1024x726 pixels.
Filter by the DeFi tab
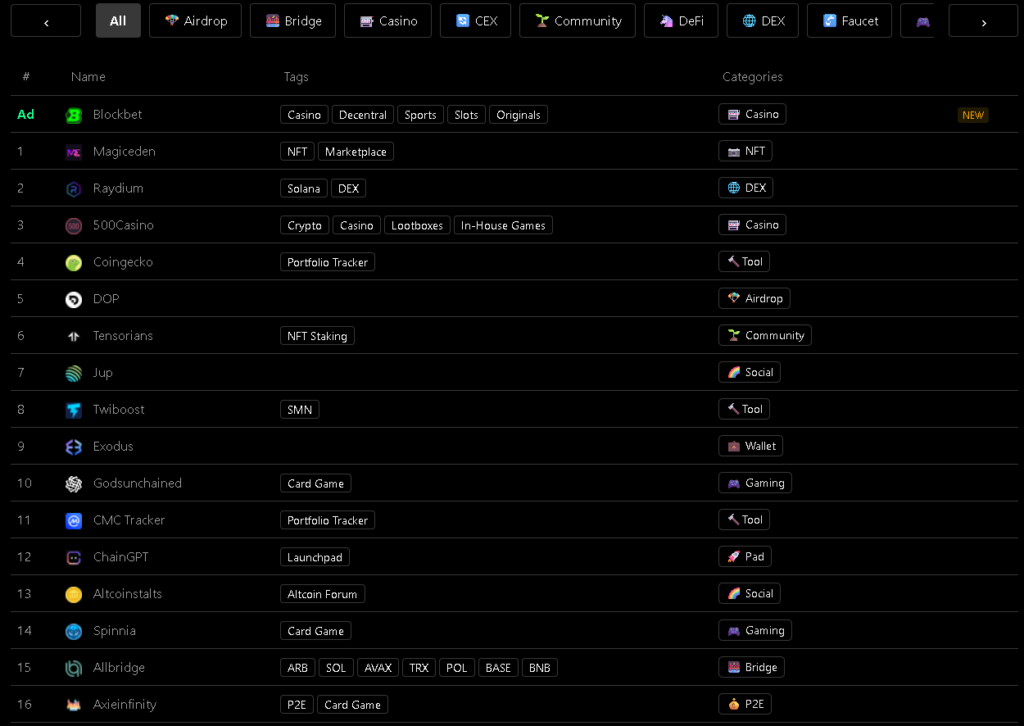coord(681,21)
